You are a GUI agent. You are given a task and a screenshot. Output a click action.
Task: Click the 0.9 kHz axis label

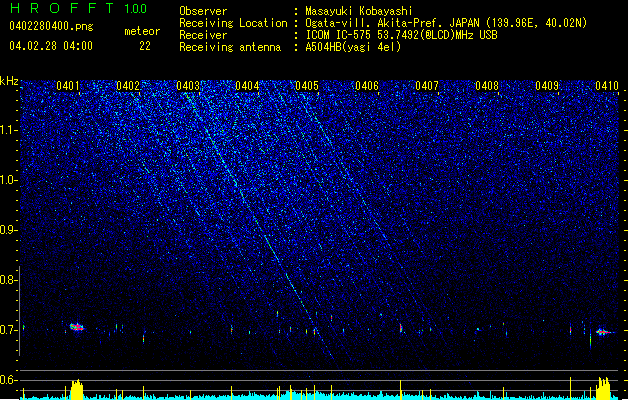click(9, 230)
